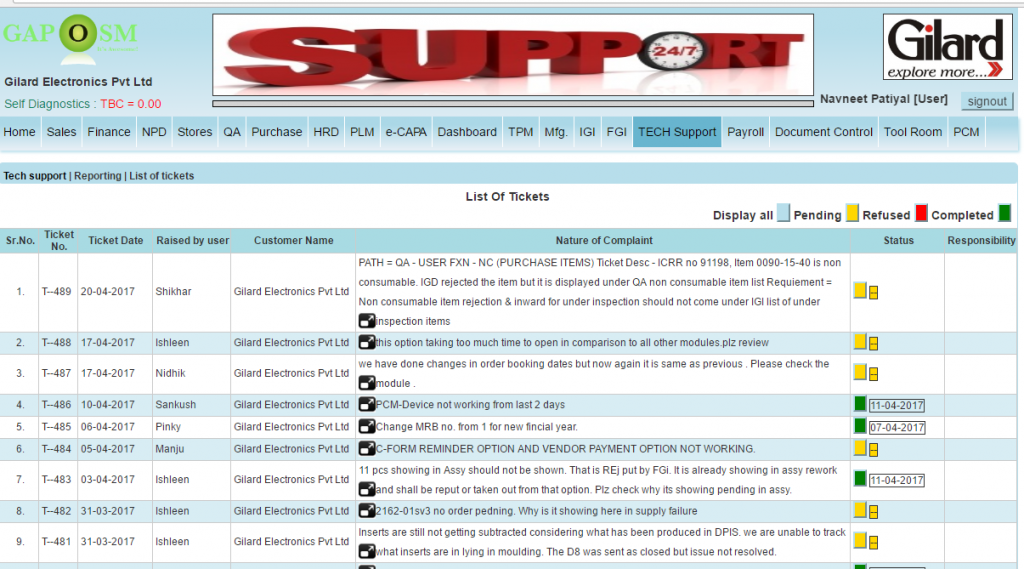
Task: Click the green completed square for T--483
Action: point(860,479)
